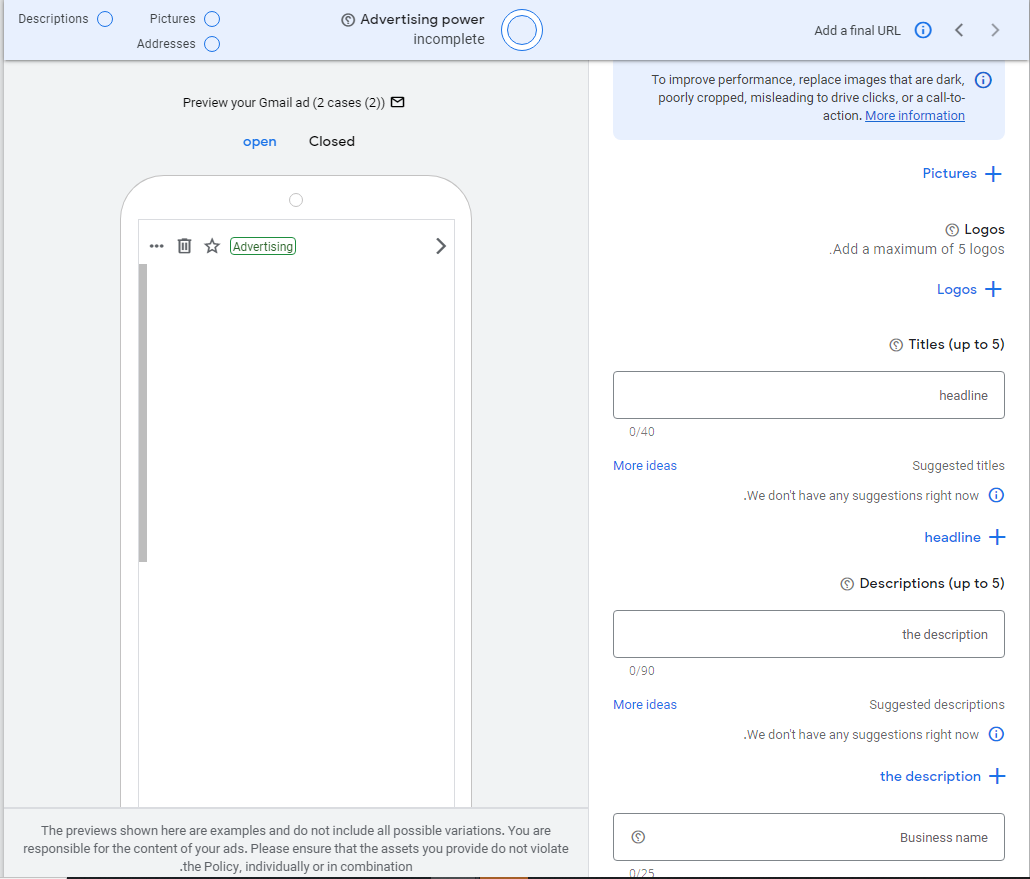The height and width of the screenshot is (879, 1030).
Task: Go to previous step with left chevron
Action: pos(959,30)
